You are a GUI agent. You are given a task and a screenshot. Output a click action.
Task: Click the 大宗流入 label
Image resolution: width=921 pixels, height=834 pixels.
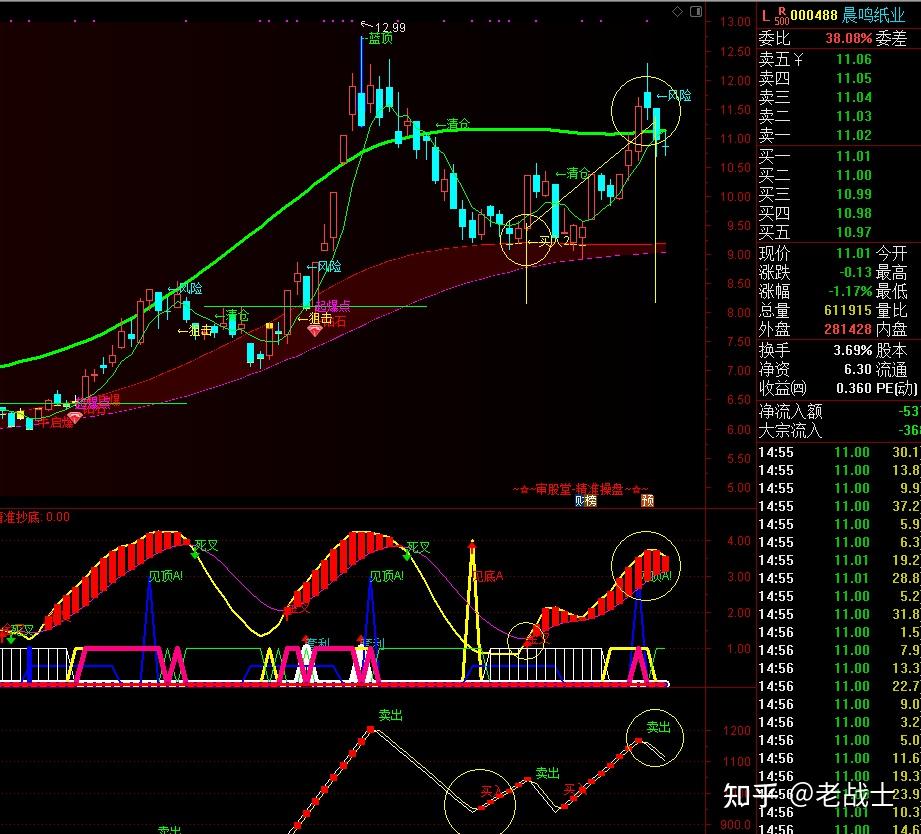pyautogui.click(x=790, y=431)
